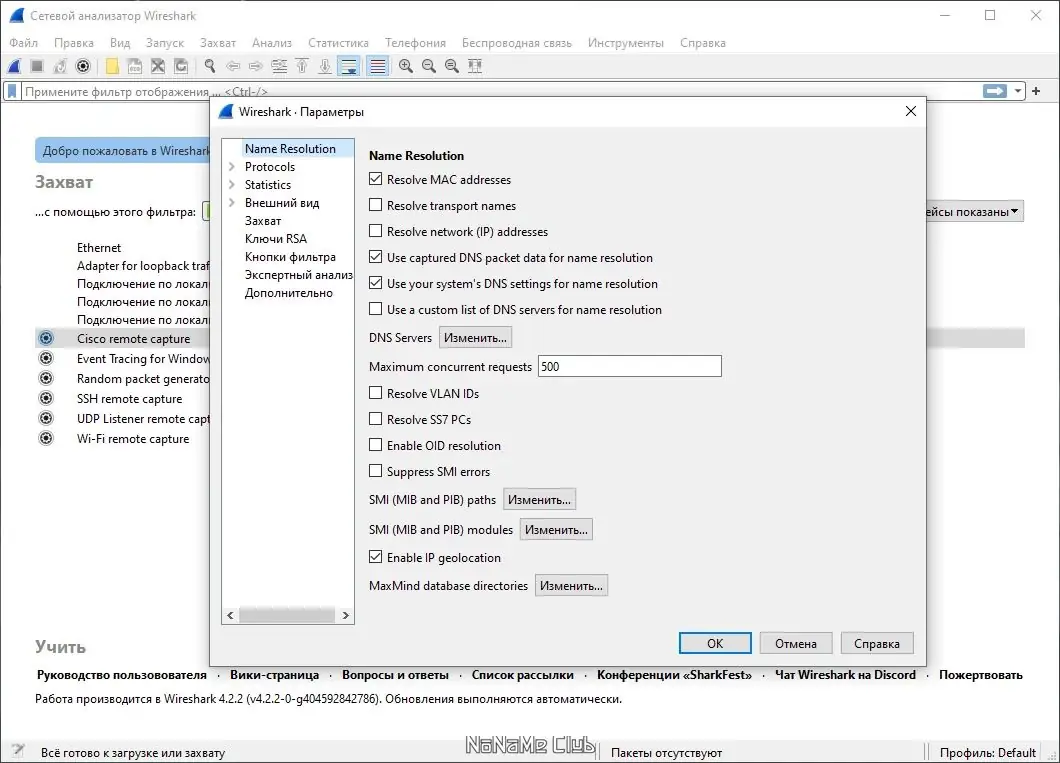Click Изменить button for DNS Servers
The height and width of the screenshot is (763, 1060).
click(475, 337)
